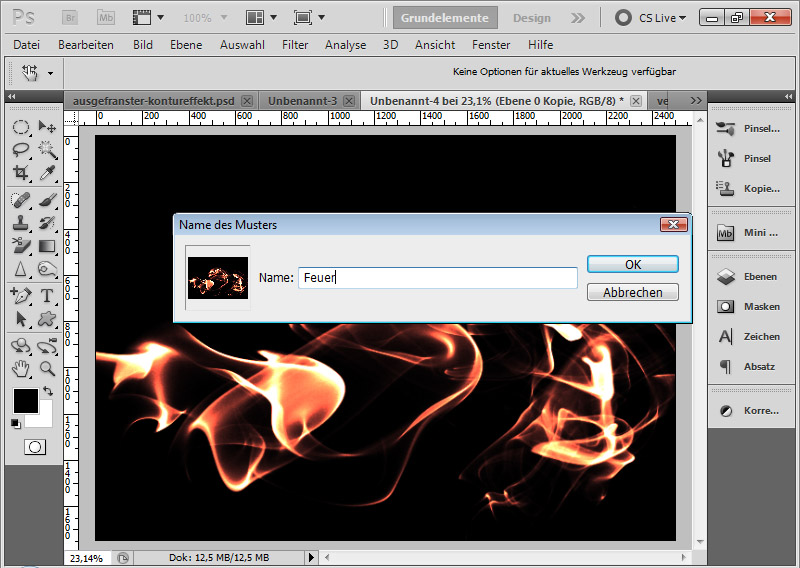
Task: Select the Hand tool in toolbox
Action: [x=20, y=369]
